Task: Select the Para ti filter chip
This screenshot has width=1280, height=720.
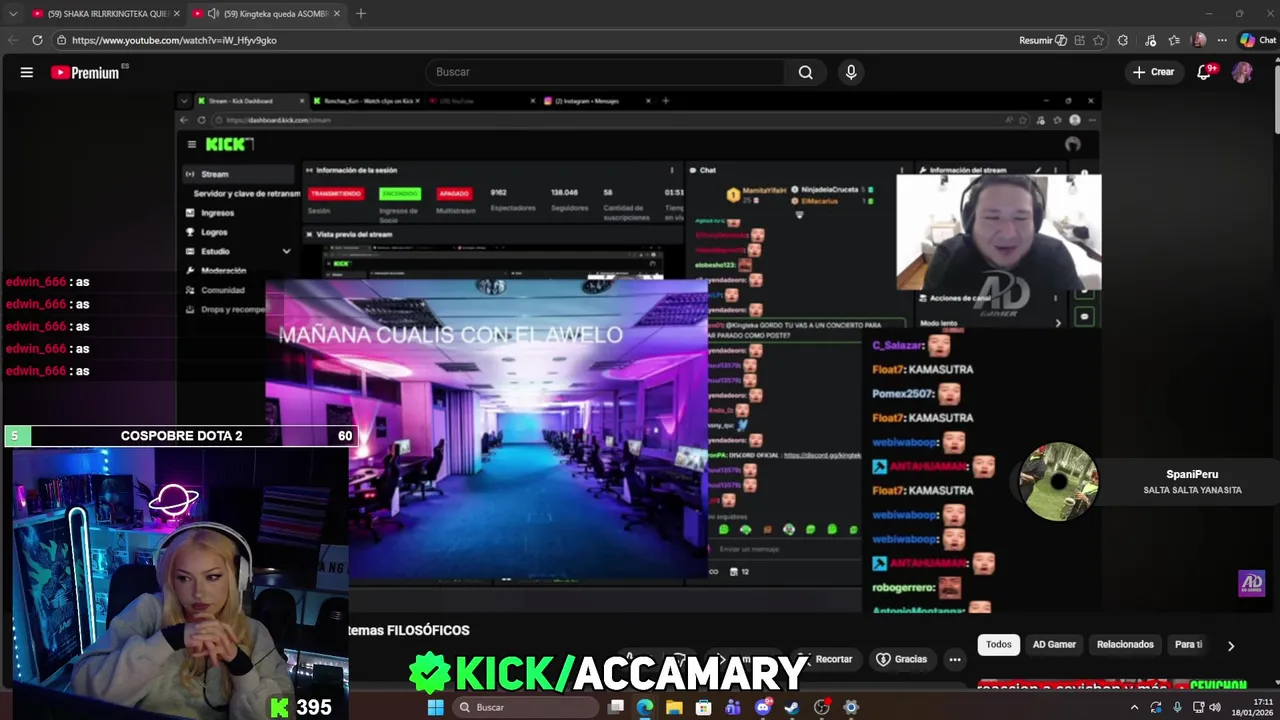Action: click(x=1188, y=644)
